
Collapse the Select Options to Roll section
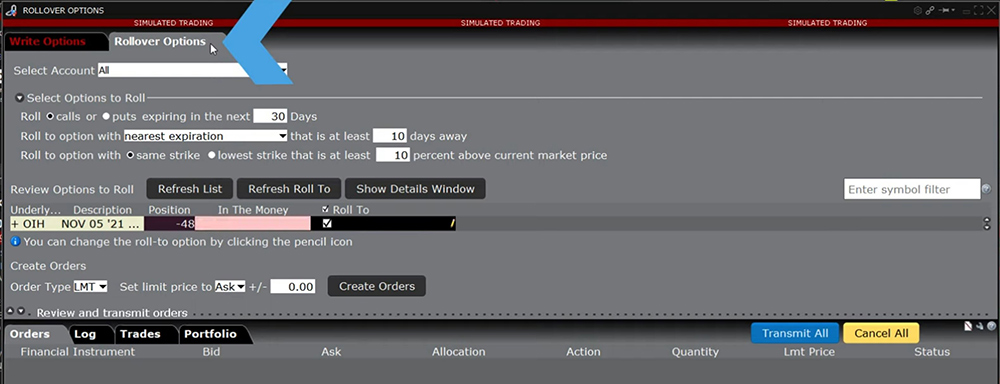20,98
